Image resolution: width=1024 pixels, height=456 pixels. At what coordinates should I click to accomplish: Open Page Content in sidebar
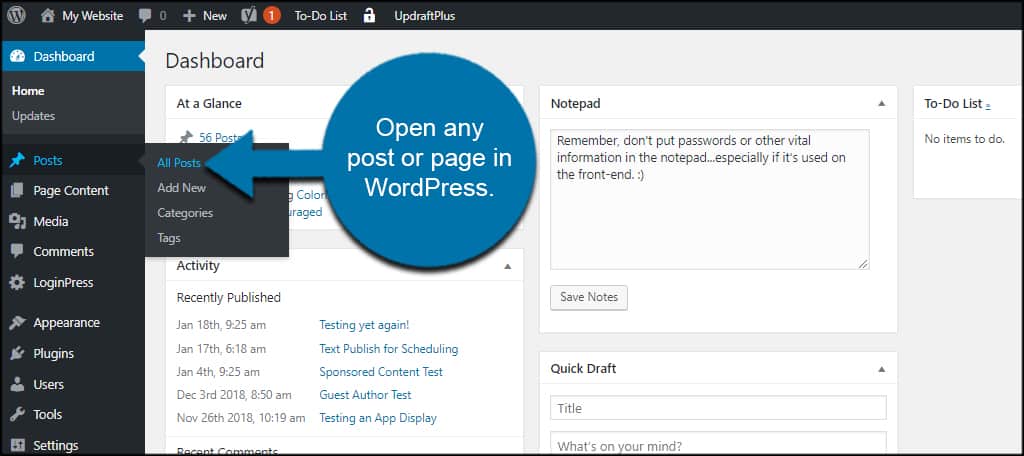pyautogui.click(x=72, y=191)
